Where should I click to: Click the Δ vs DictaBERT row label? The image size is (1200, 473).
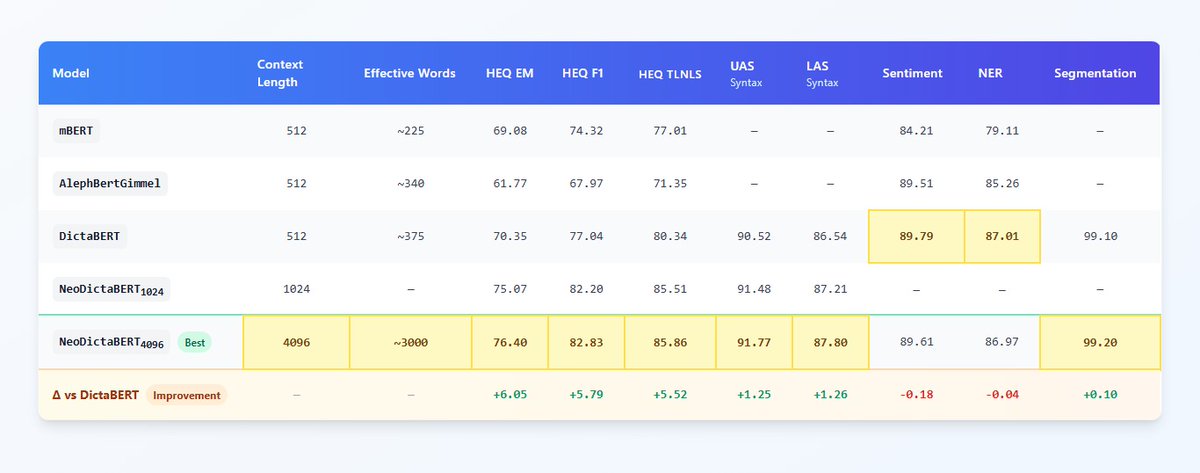(x=95, y=395)
